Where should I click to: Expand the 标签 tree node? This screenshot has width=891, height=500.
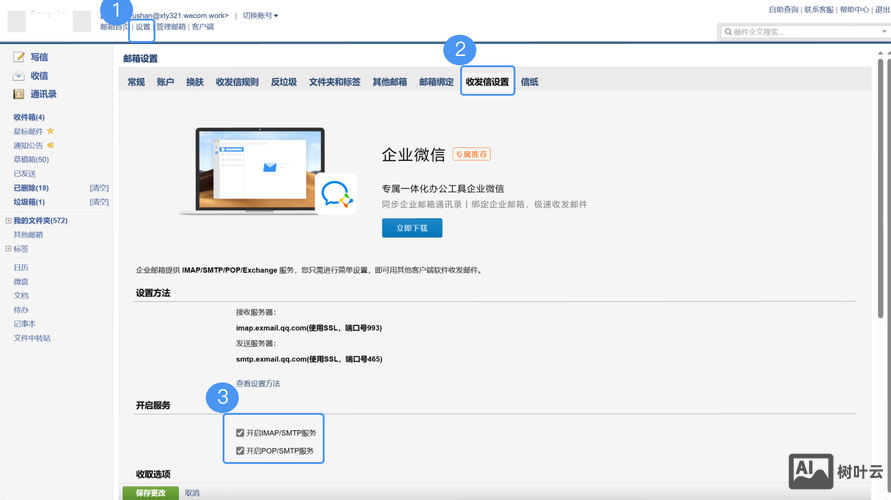pyautogui.click(x=8, y=248)
